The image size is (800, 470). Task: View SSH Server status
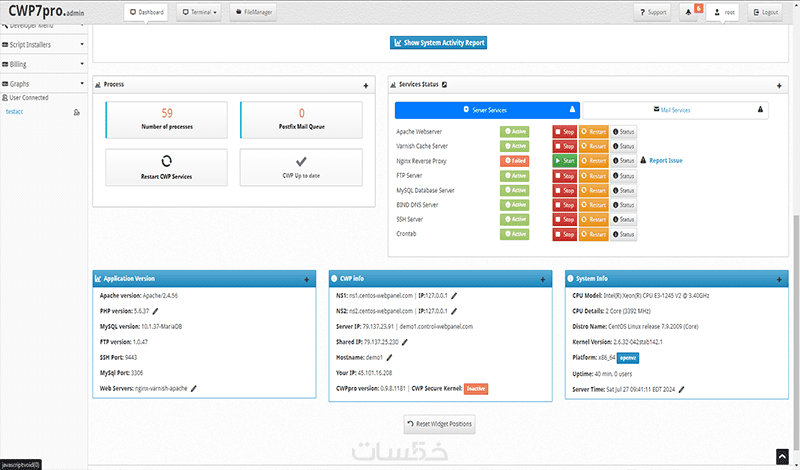(623, 219)
